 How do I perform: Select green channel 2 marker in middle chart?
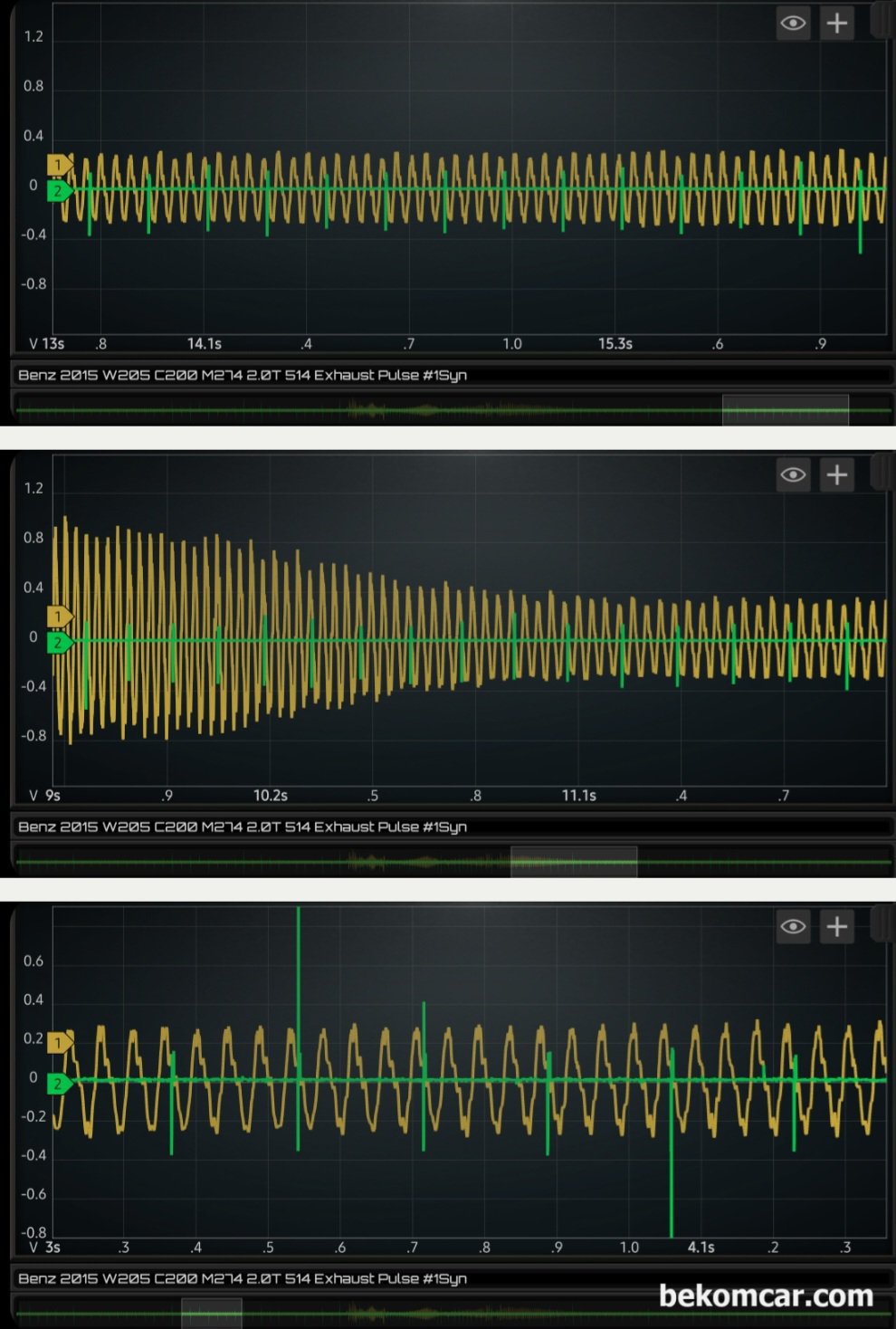[60, 642]
